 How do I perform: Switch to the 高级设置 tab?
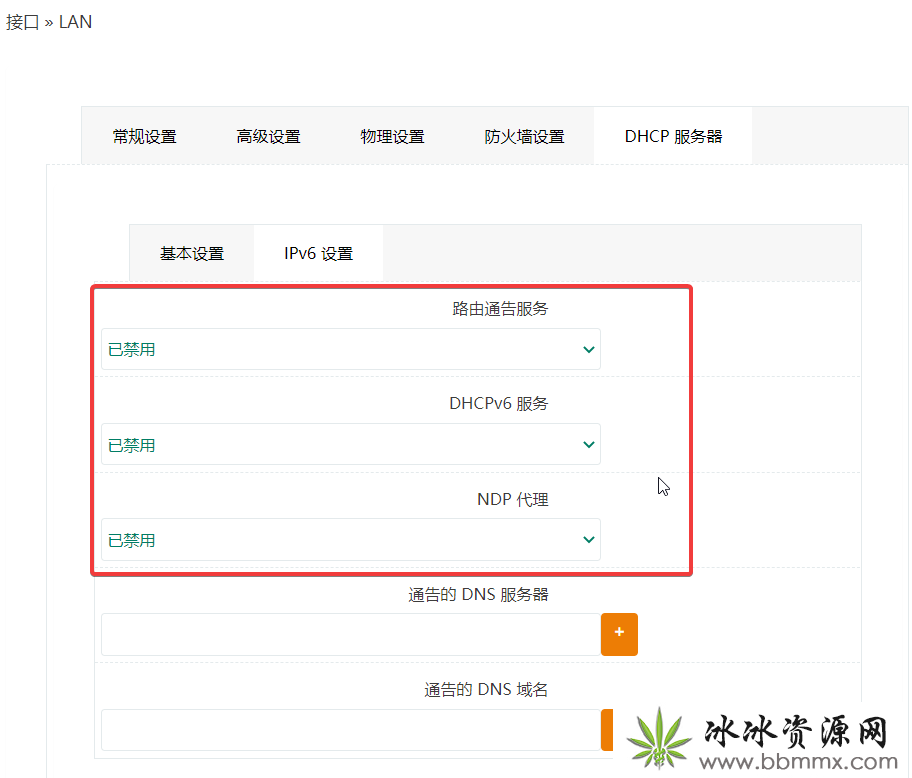coord(268,136)
